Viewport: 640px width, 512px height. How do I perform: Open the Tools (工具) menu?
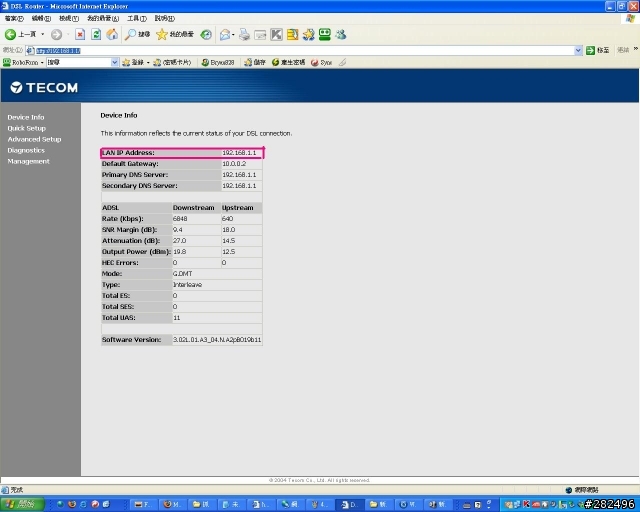click(x=137, y=18)
